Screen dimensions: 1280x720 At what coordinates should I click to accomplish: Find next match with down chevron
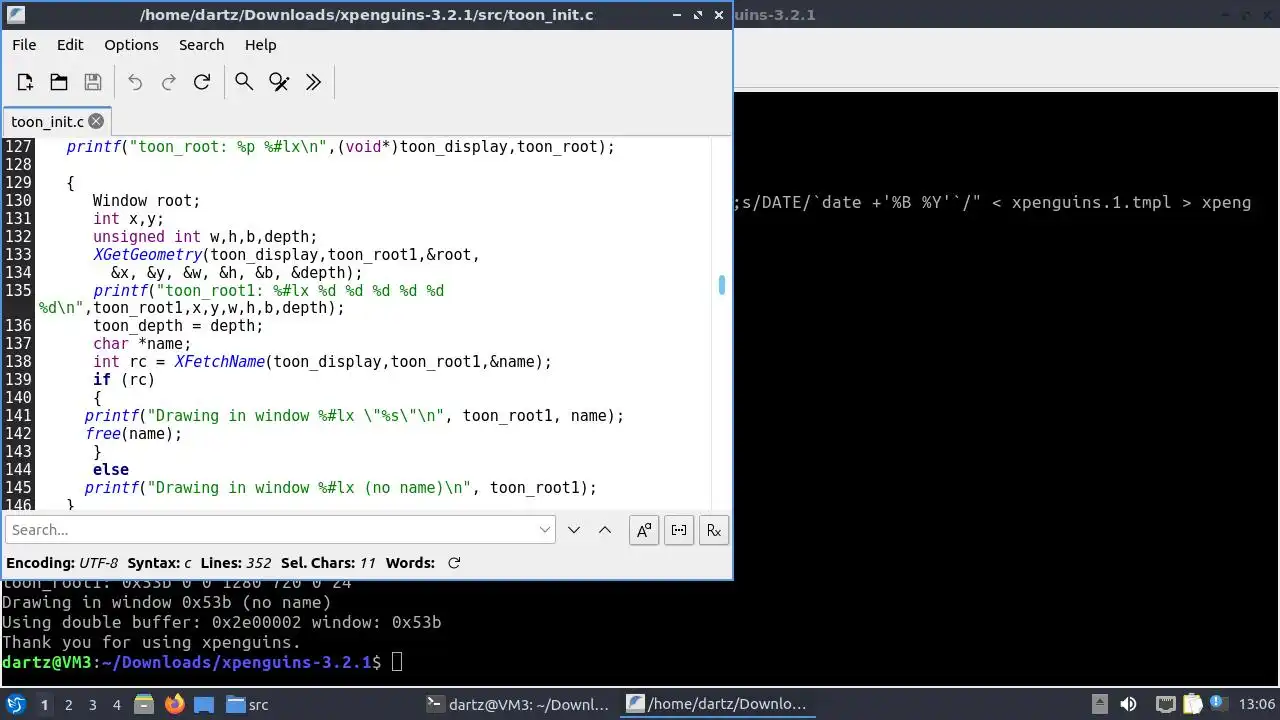click(x=574, y=530)
